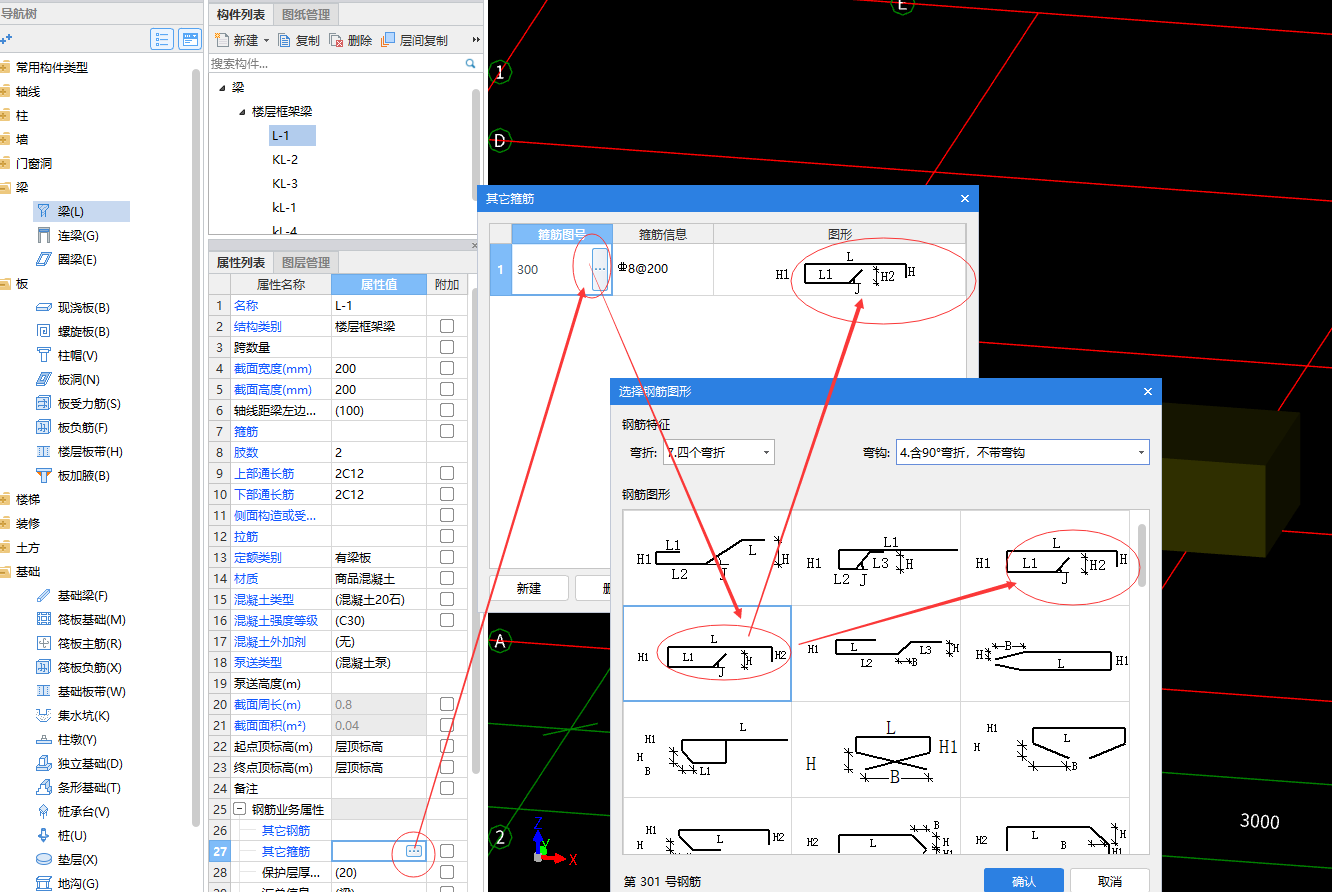
Task: Select 基础板带(W) foundation strip item
Action: [x=91, y=691]
